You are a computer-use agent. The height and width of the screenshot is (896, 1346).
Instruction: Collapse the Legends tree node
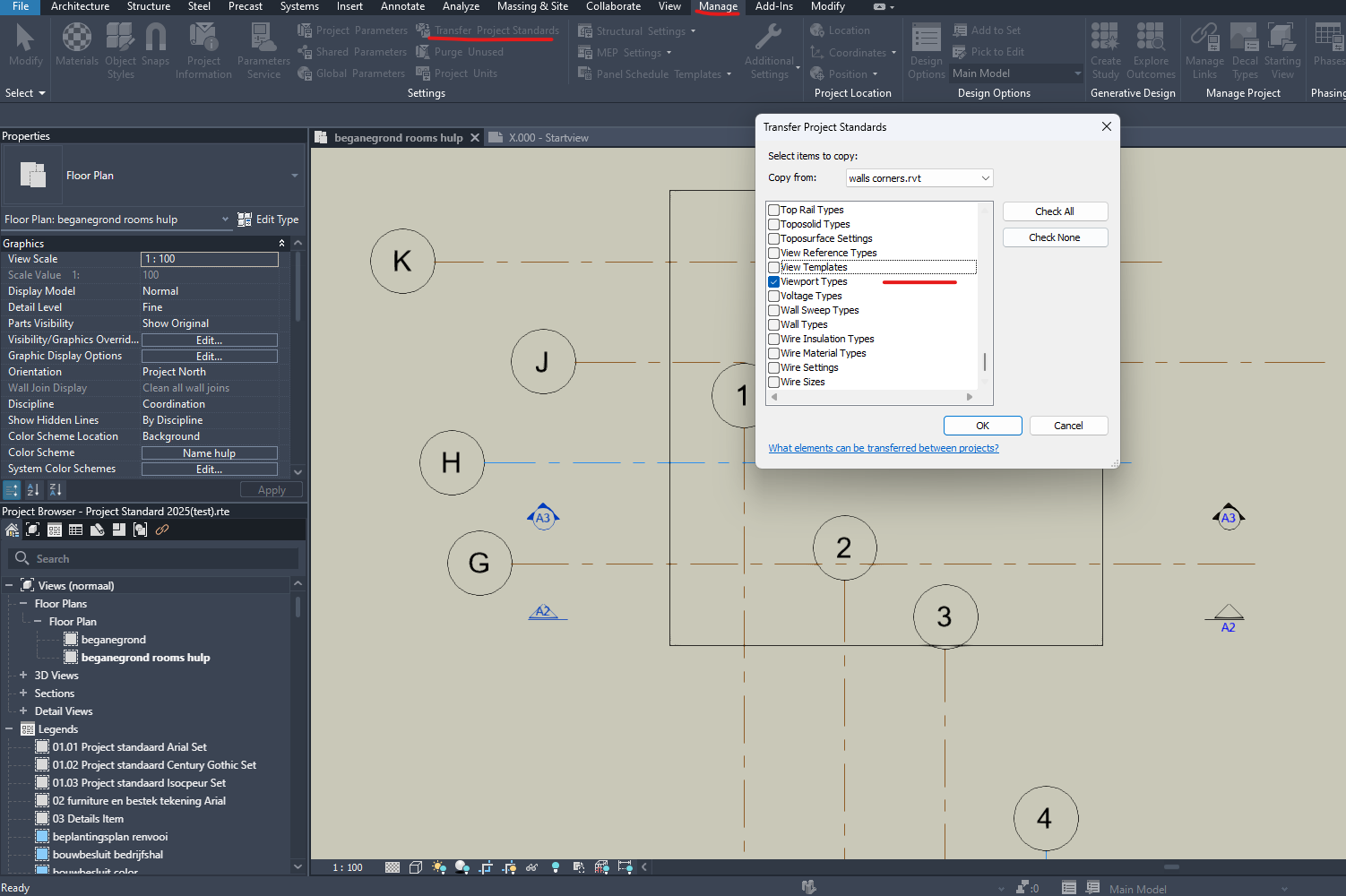11,728
